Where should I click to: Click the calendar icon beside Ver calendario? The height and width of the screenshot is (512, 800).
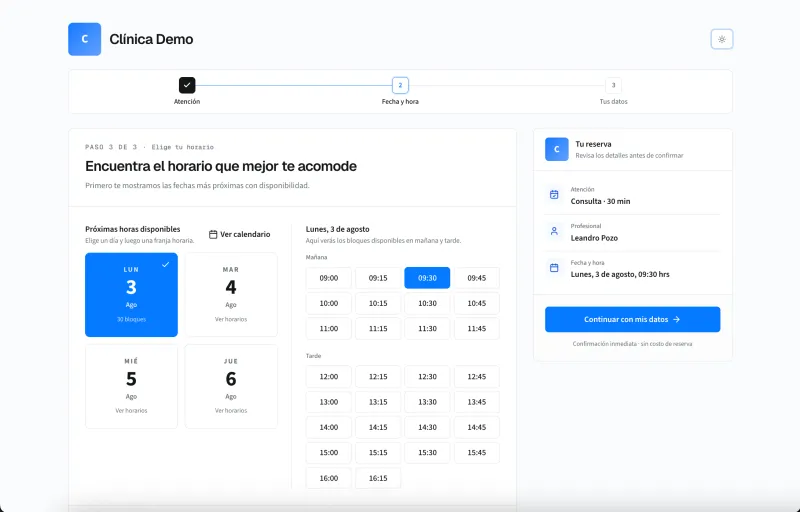(x=213, y=235)
